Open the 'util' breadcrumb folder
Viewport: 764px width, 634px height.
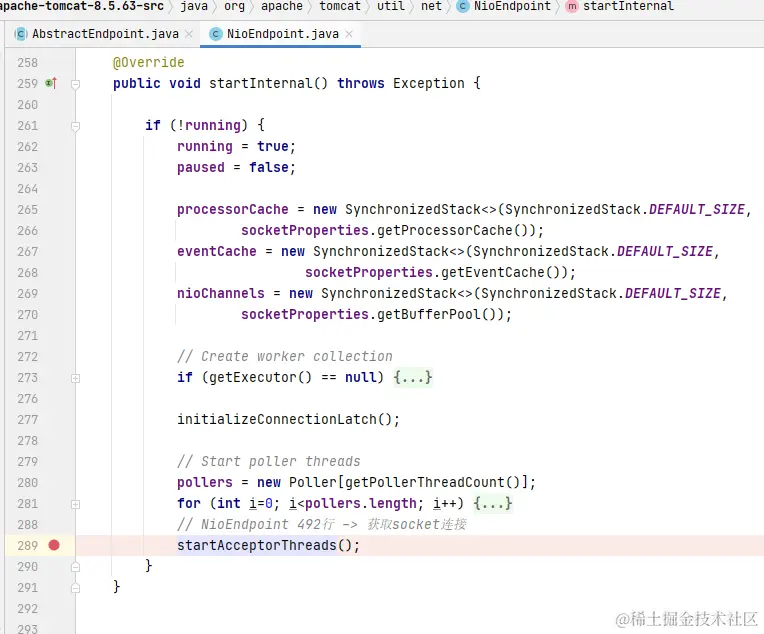pos(391,6)
